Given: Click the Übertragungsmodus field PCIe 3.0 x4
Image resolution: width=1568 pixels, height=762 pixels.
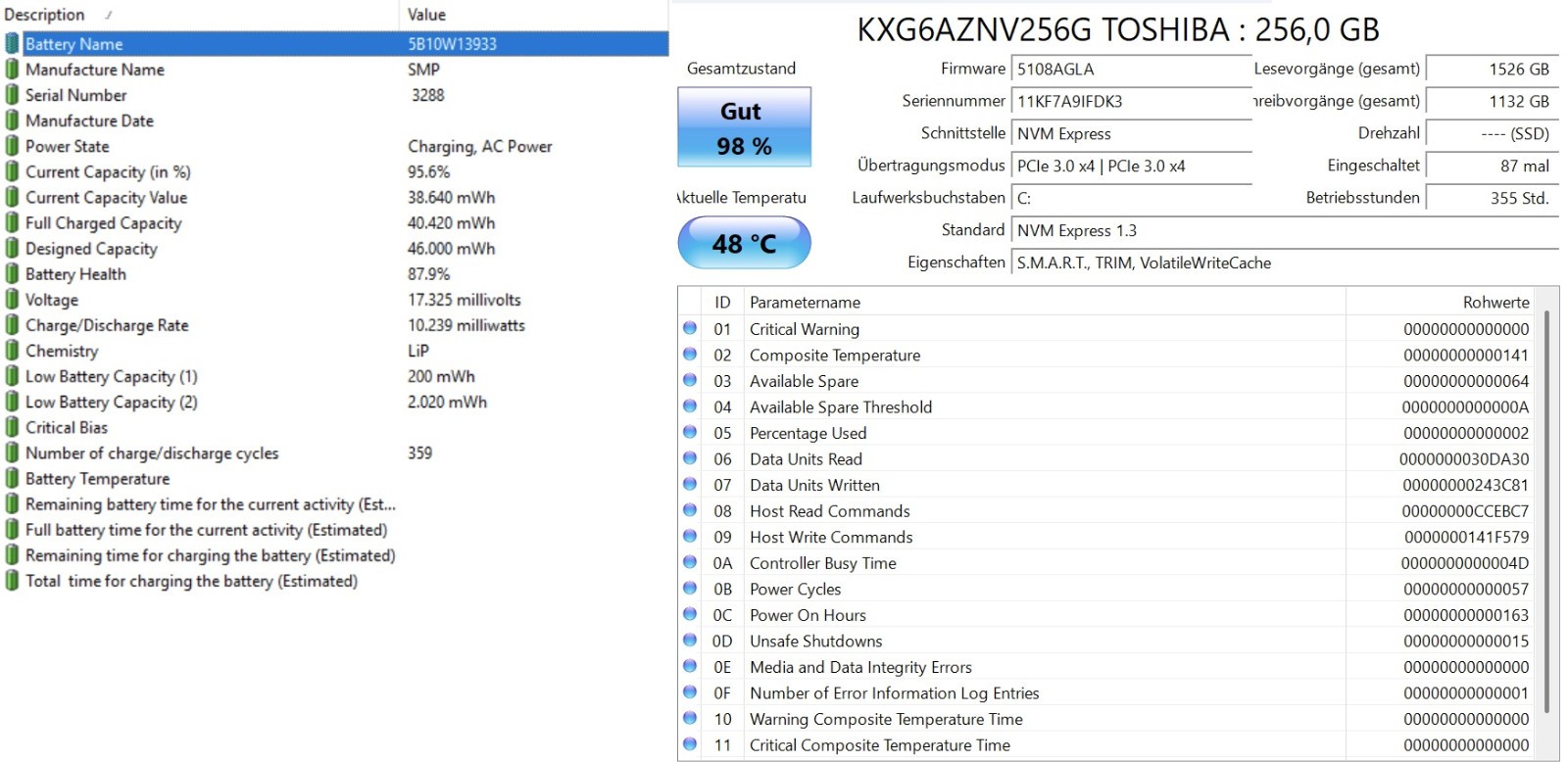Looking at the screenshot, I should [1132, 166].
